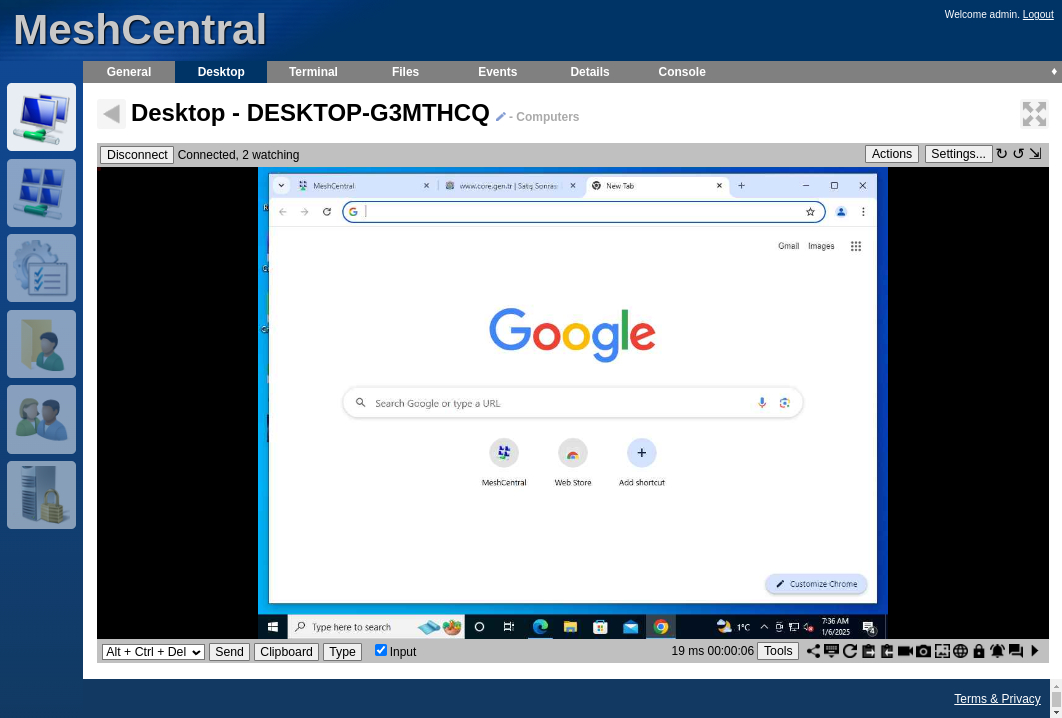Click the globe icon in bottom toolbar

click(x=960, y=651)
